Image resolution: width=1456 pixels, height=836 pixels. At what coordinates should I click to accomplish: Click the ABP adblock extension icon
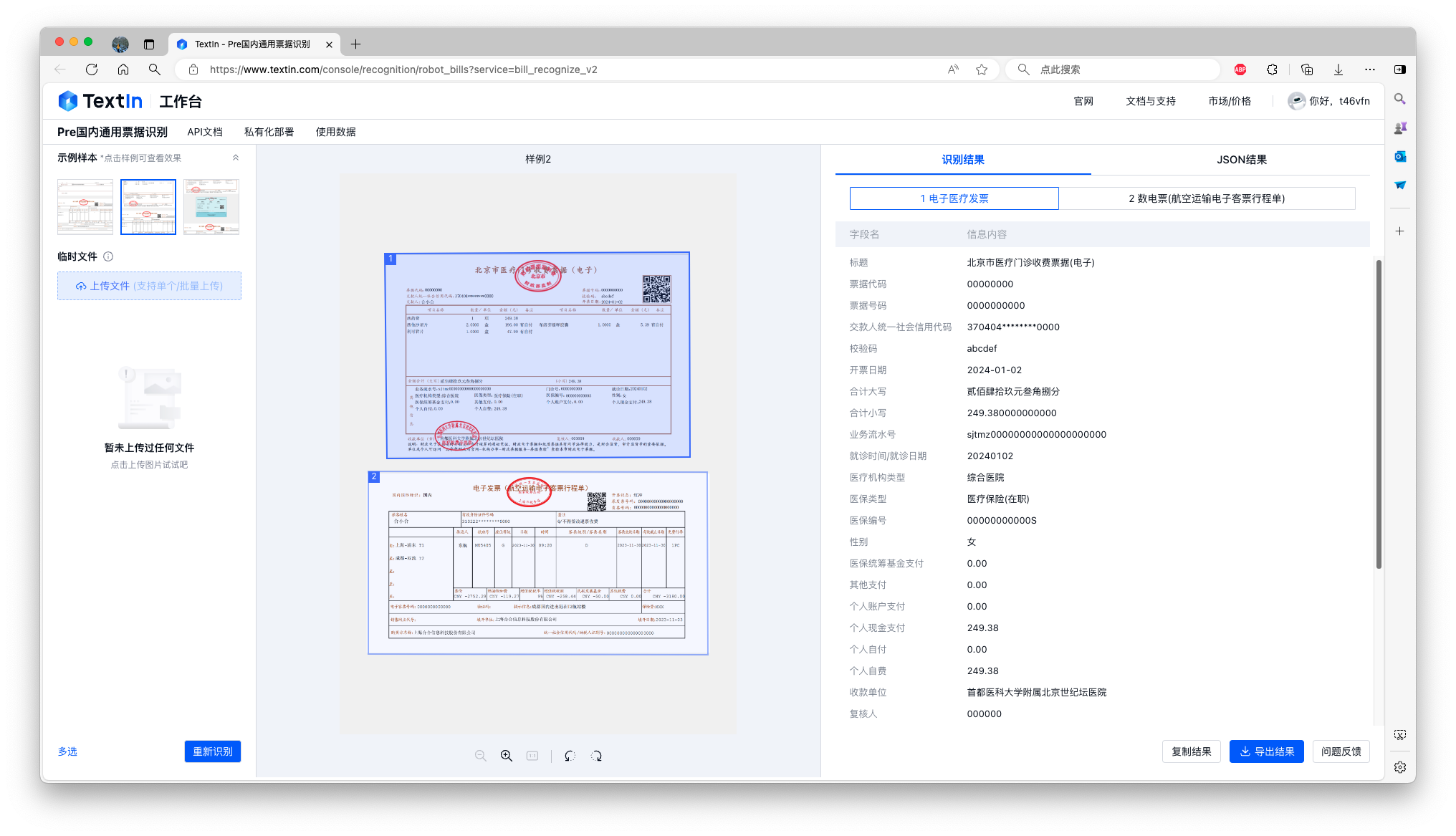[1240, 69]
